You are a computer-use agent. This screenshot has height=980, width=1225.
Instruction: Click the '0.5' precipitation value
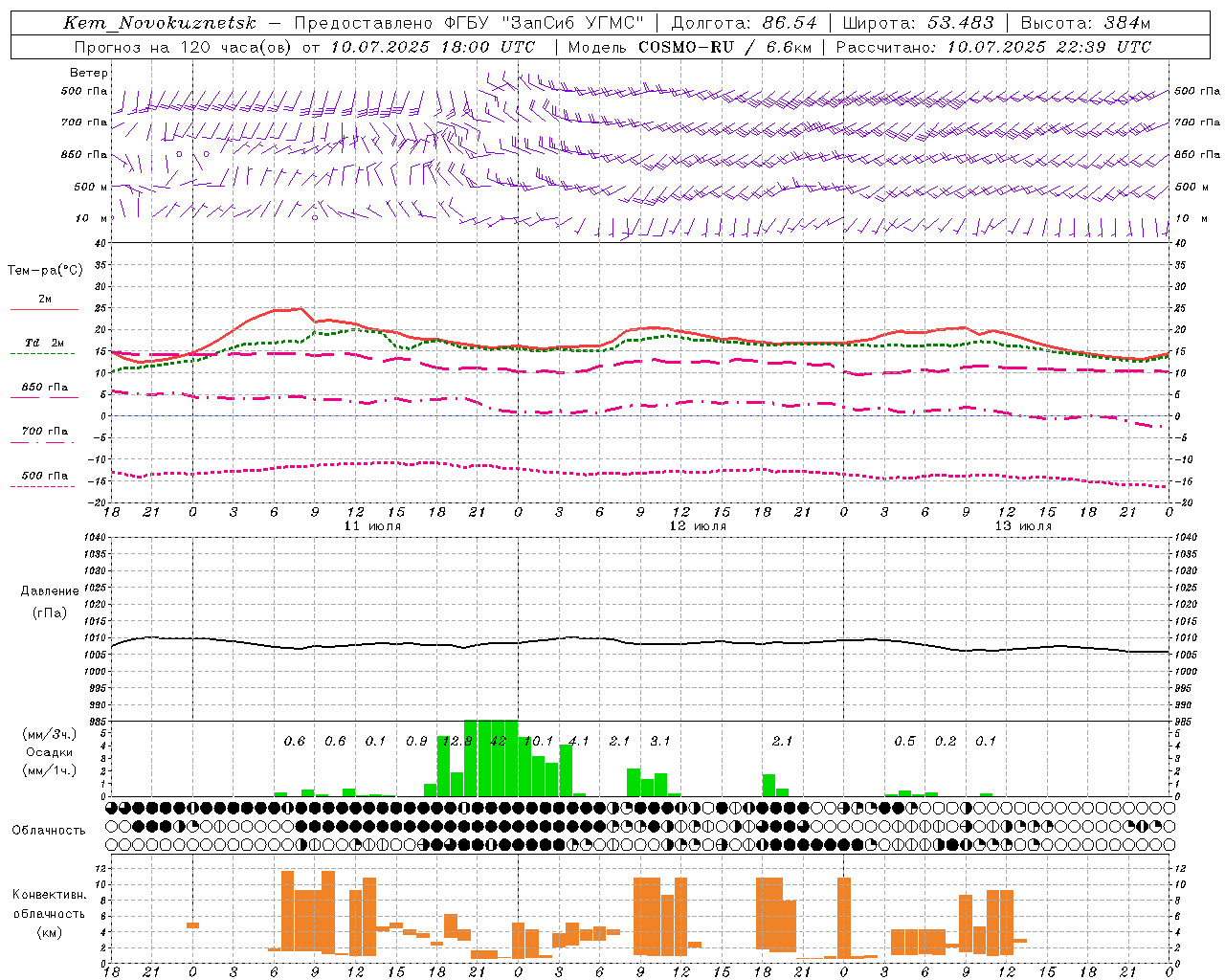(x=904, y=741)
